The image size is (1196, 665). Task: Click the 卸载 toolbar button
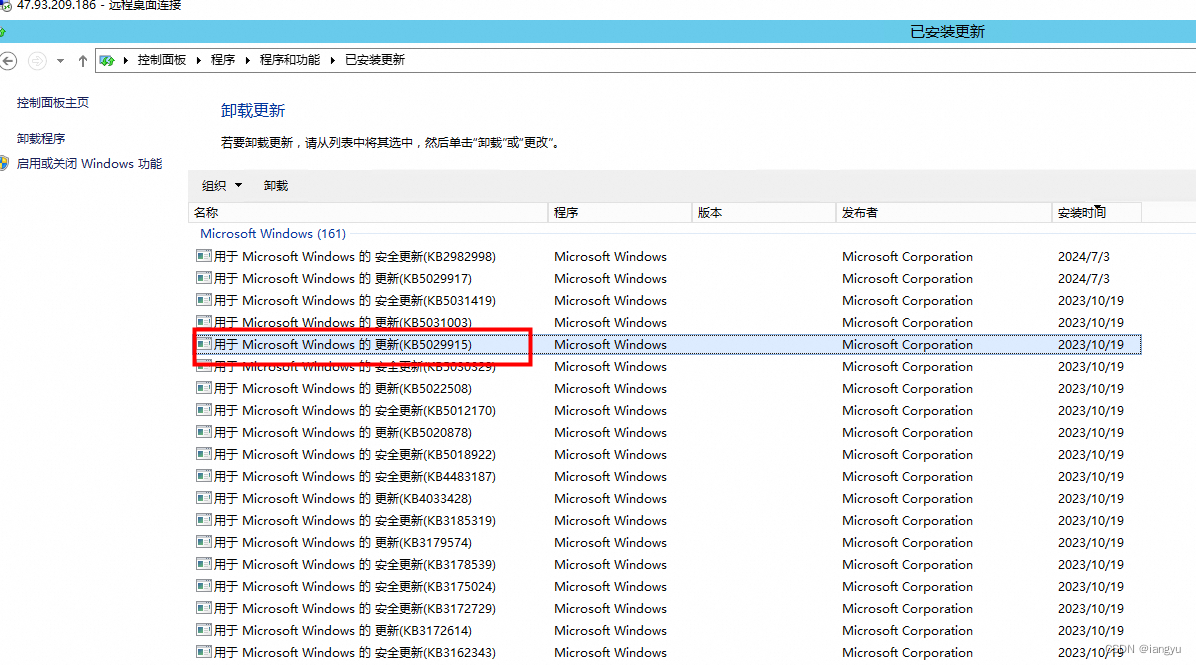click(275, 185)
